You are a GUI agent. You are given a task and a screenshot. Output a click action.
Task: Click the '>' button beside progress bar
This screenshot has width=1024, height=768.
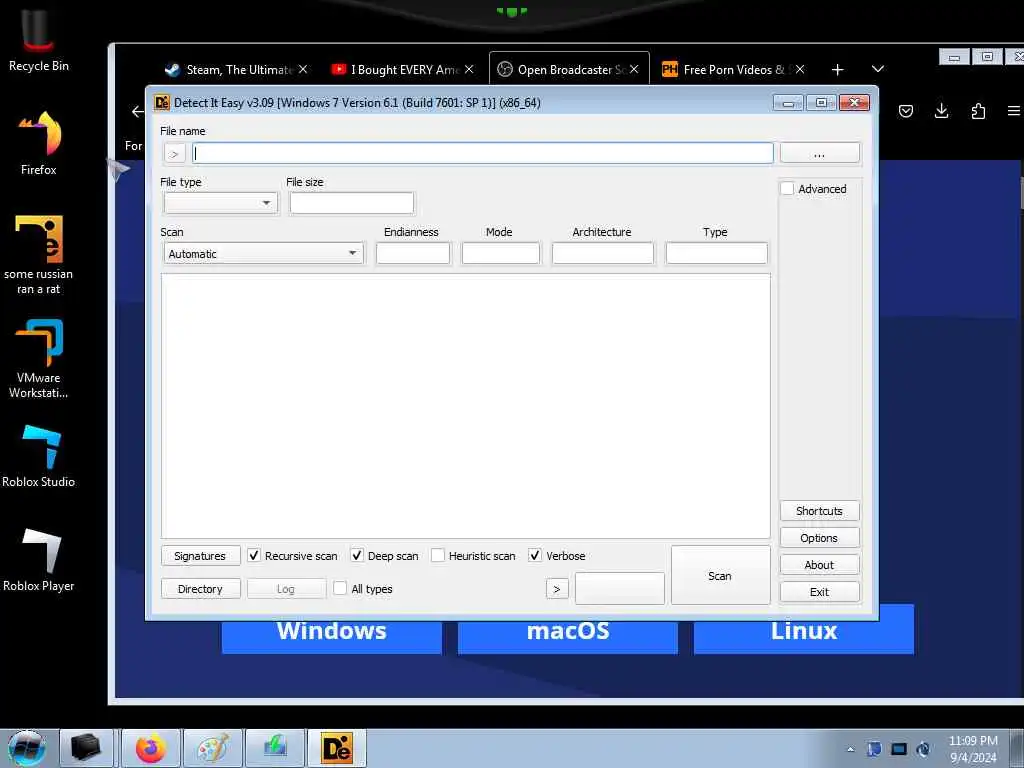click(557, 589)
